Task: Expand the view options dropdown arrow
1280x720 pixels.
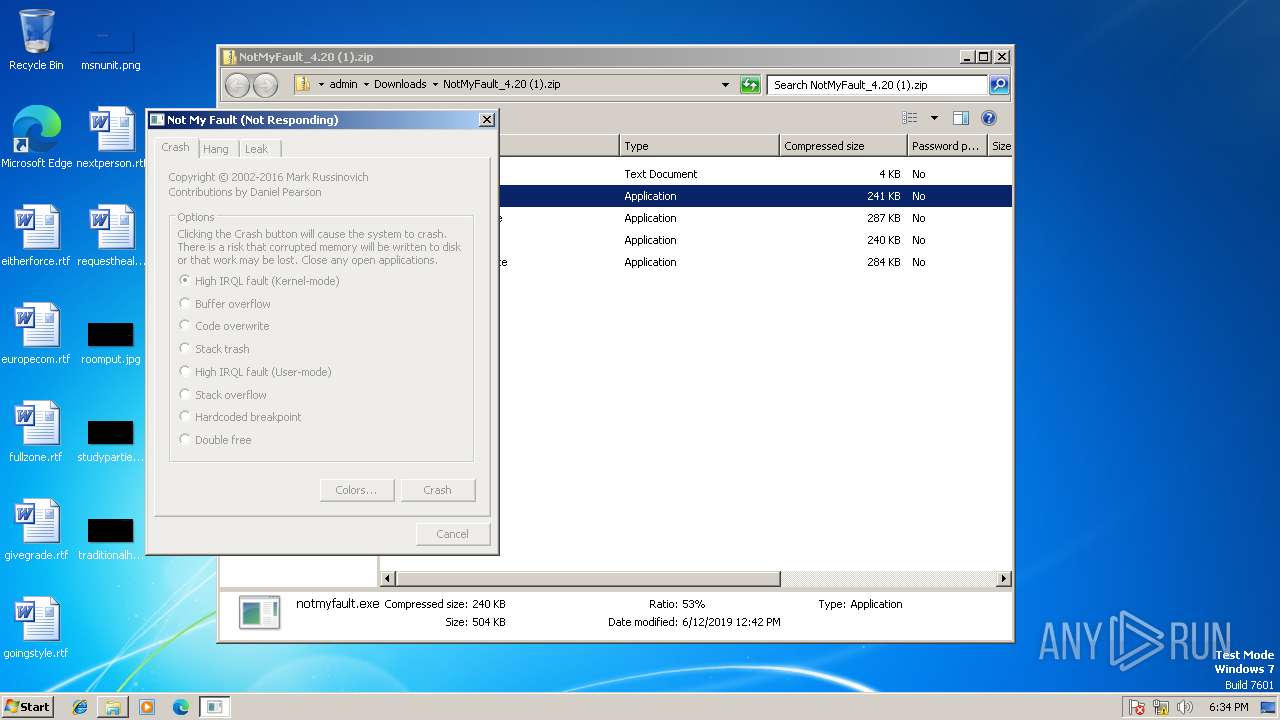Action: pos(934,118)
